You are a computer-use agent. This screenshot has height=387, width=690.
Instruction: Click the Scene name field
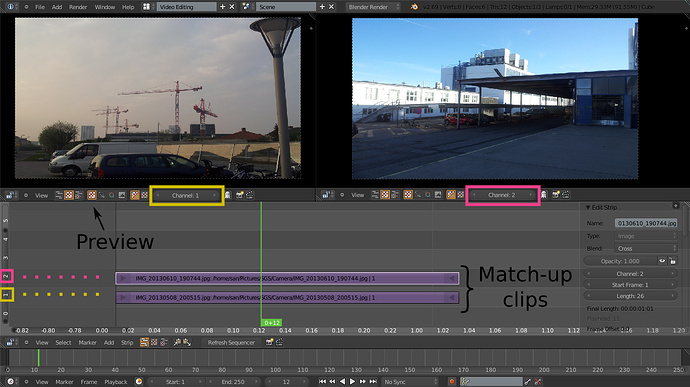[x=286, y=7]
